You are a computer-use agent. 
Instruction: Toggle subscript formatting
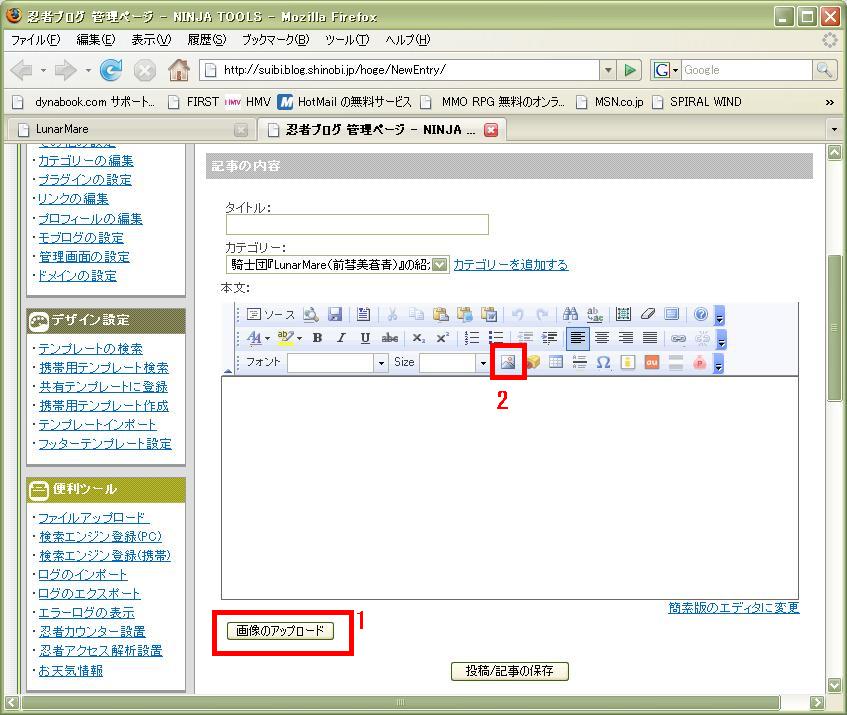[419, 338]
